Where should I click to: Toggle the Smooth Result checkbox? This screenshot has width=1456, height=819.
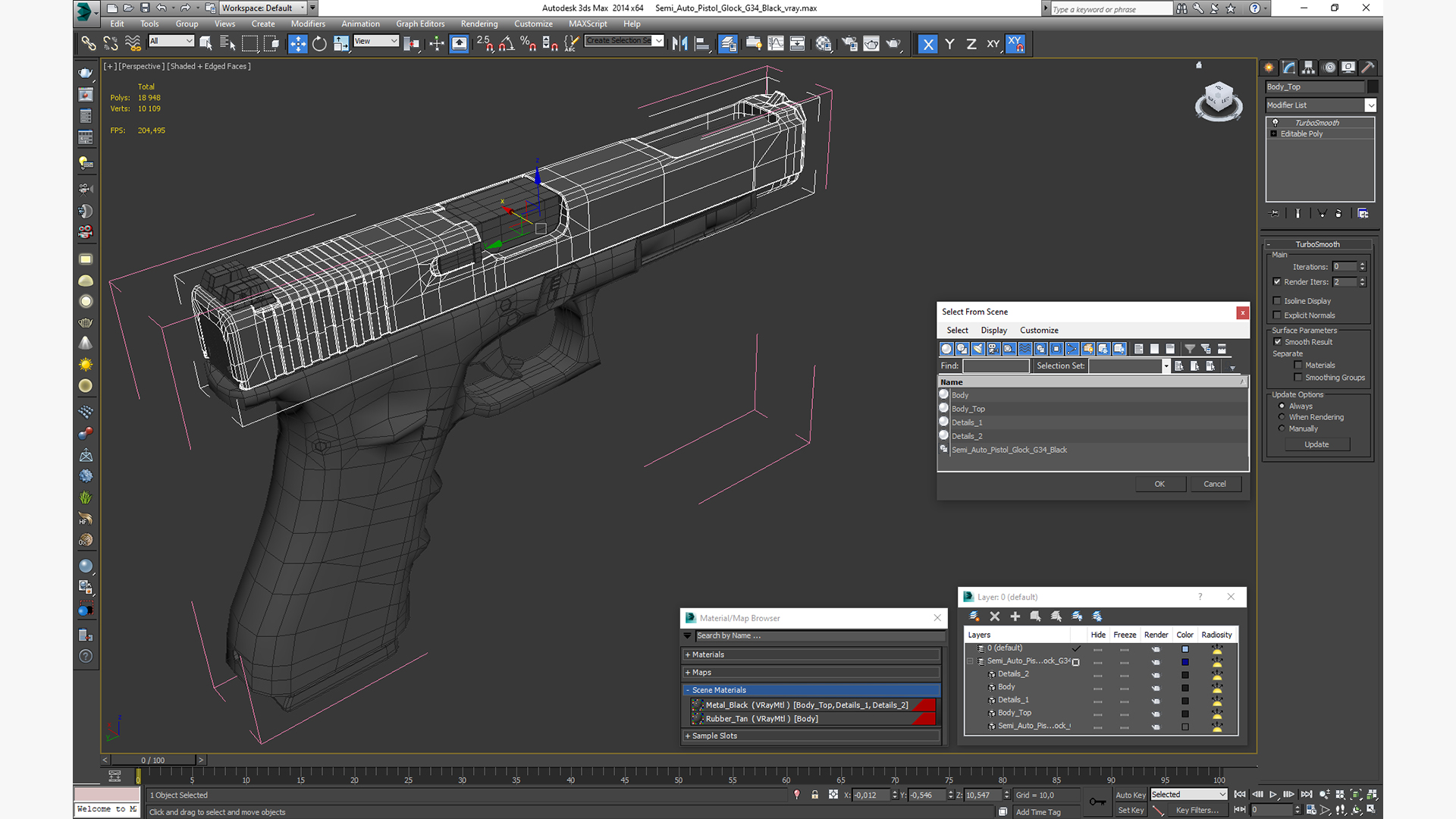[x=1278, y=342]
